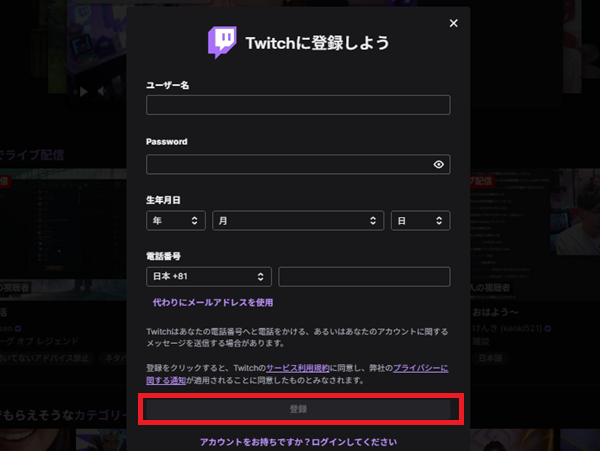The image size is (600, 451).
Task: Click the Twitch logo icon
Action: click(x=222, y=42)
